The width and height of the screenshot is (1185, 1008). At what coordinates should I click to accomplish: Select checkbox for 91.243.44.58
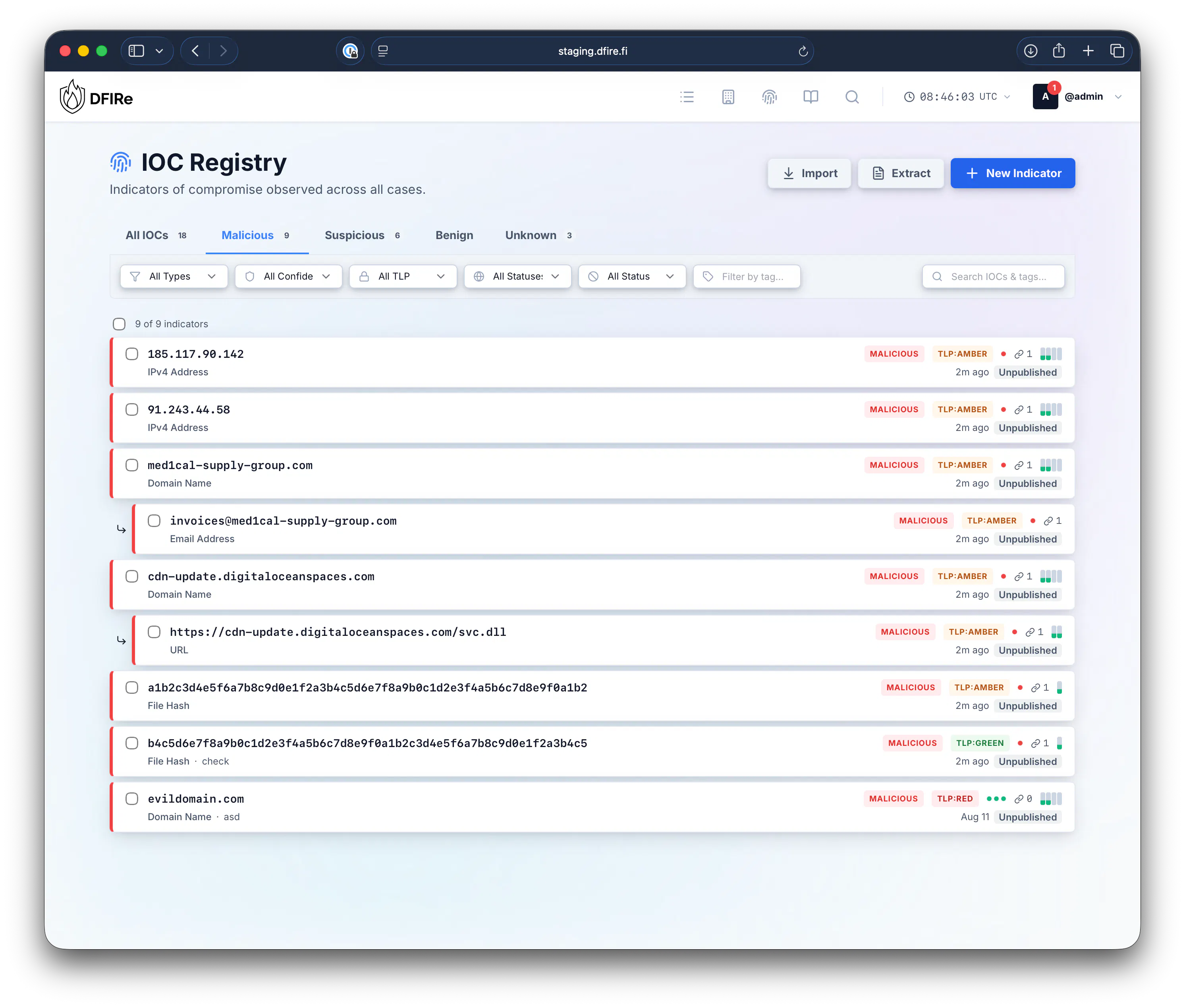point(132,409)
